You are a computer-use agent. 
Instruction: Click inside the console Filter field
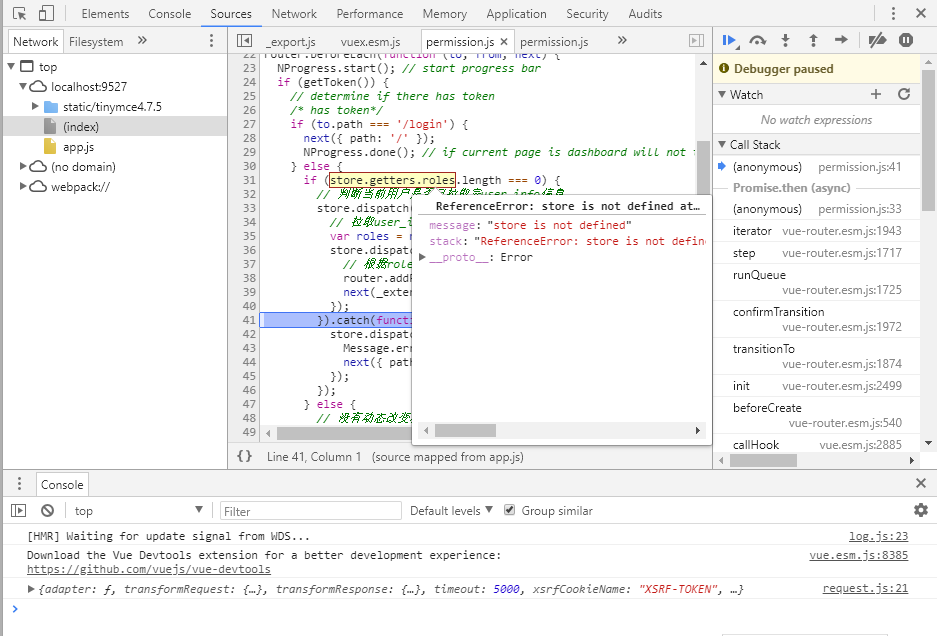310,510
